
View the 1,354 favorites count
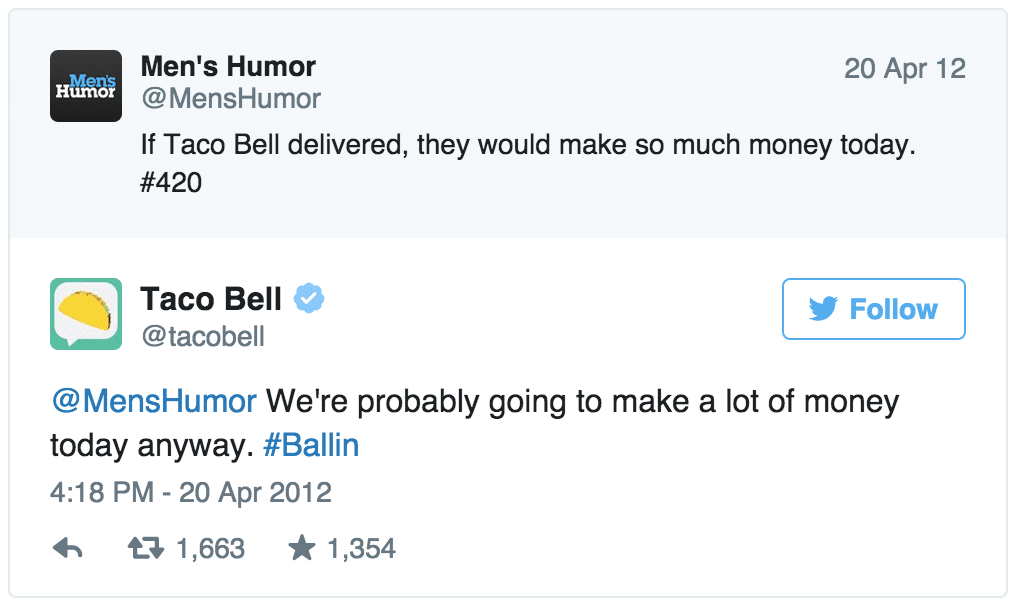pos(361,549)
